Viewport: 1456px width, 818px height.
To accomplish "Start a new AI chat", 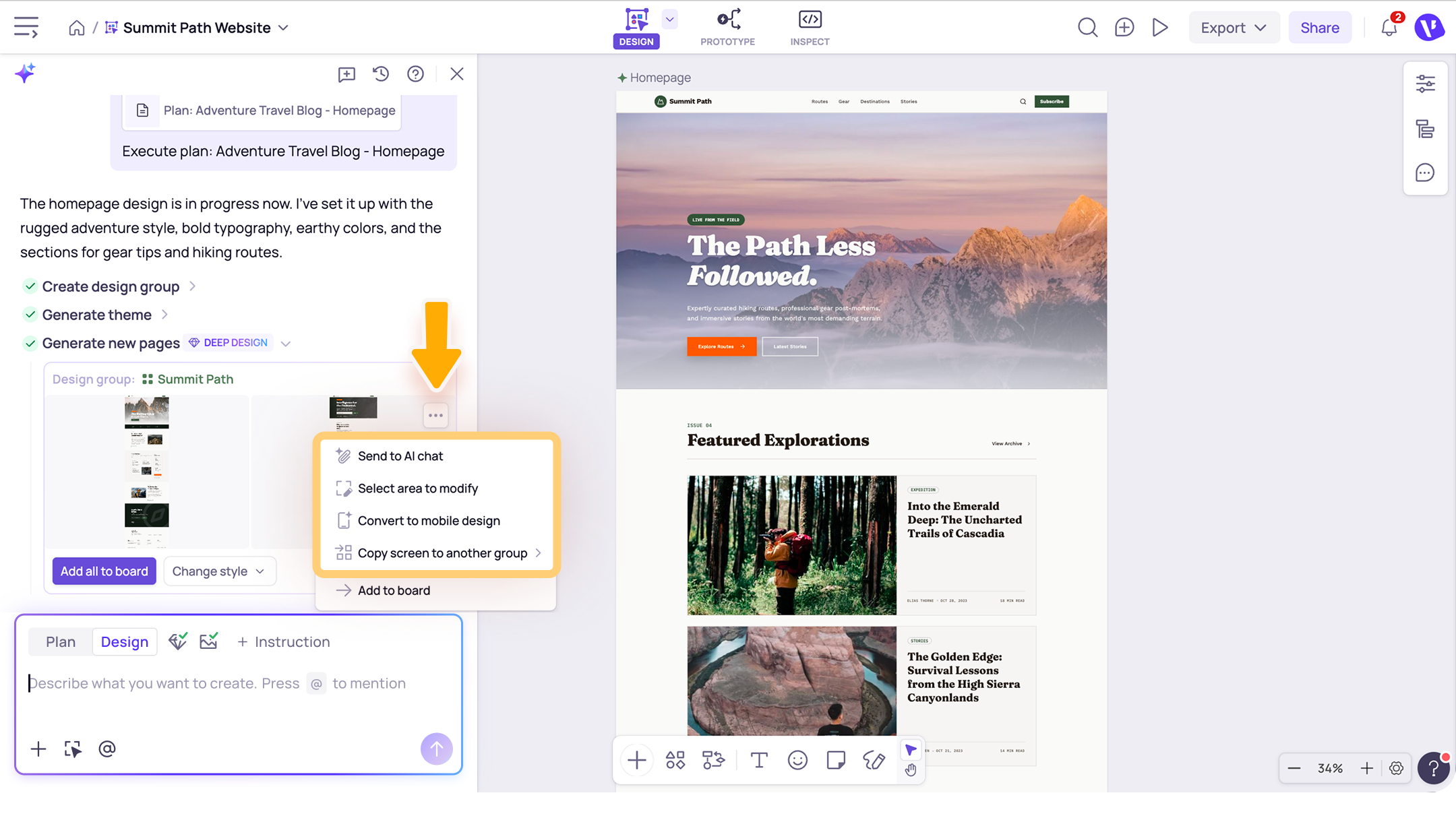I will point(346,74).
